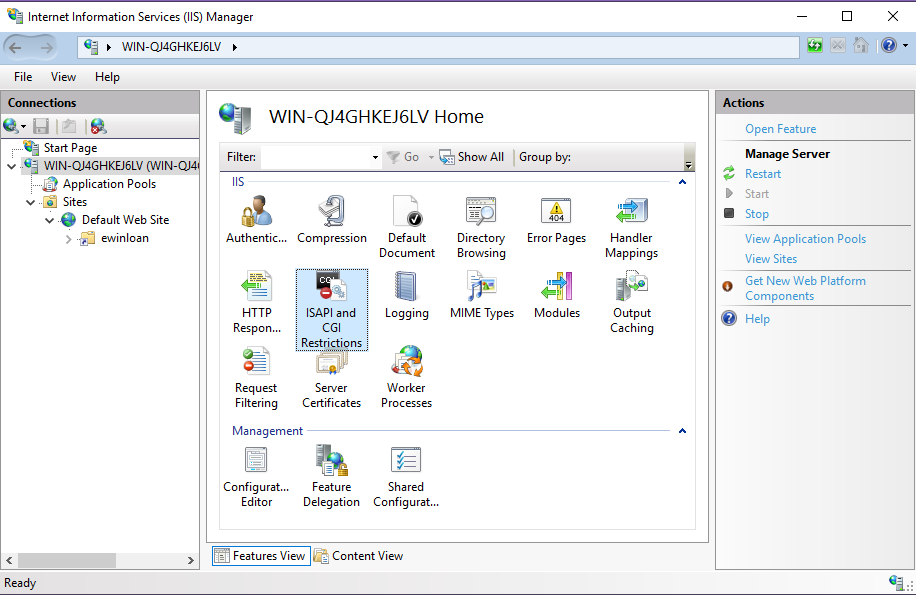
Task: Open Handler Mappings feature
Action: coord(632,227)
